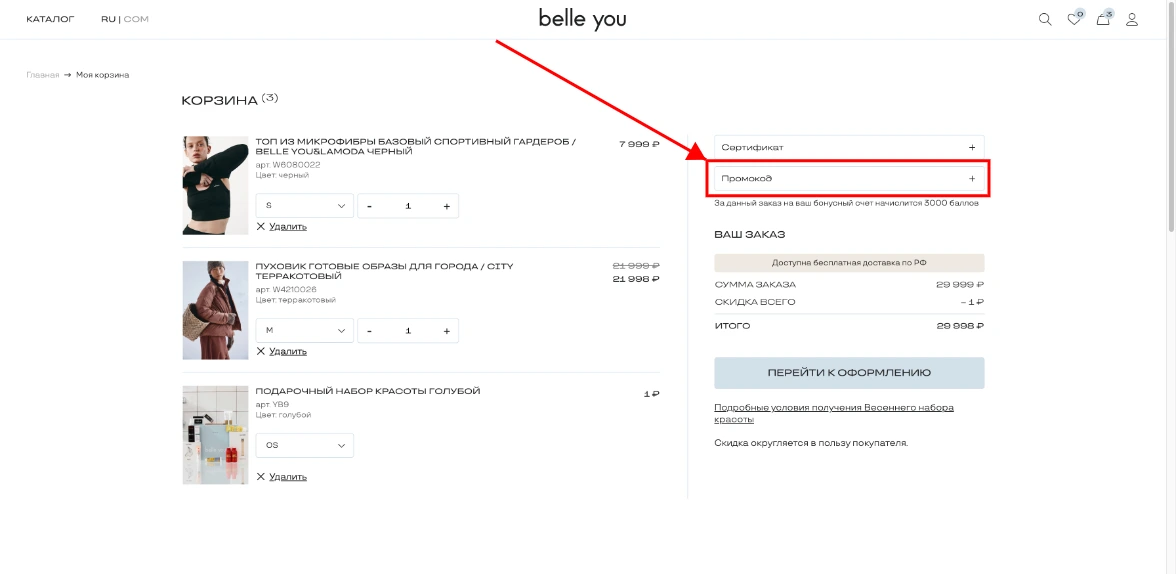Click the Моя корзина breadcrumb
Image resolution: width=1176 pixels, height=574 pixels.
click(x=102, y=75)
